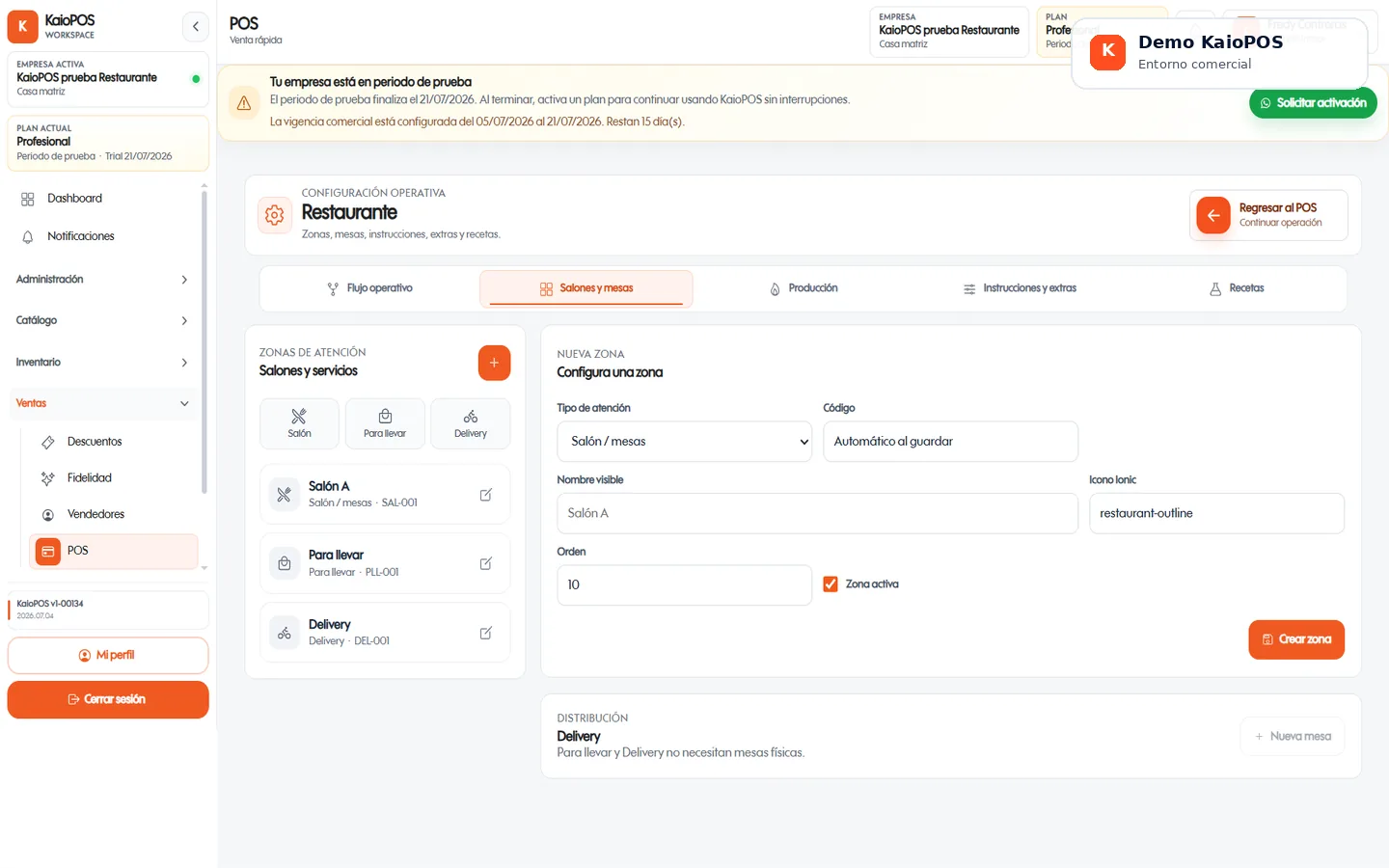Click the Restaurante gear icon

pyautogui.click(x=275, y=215)
